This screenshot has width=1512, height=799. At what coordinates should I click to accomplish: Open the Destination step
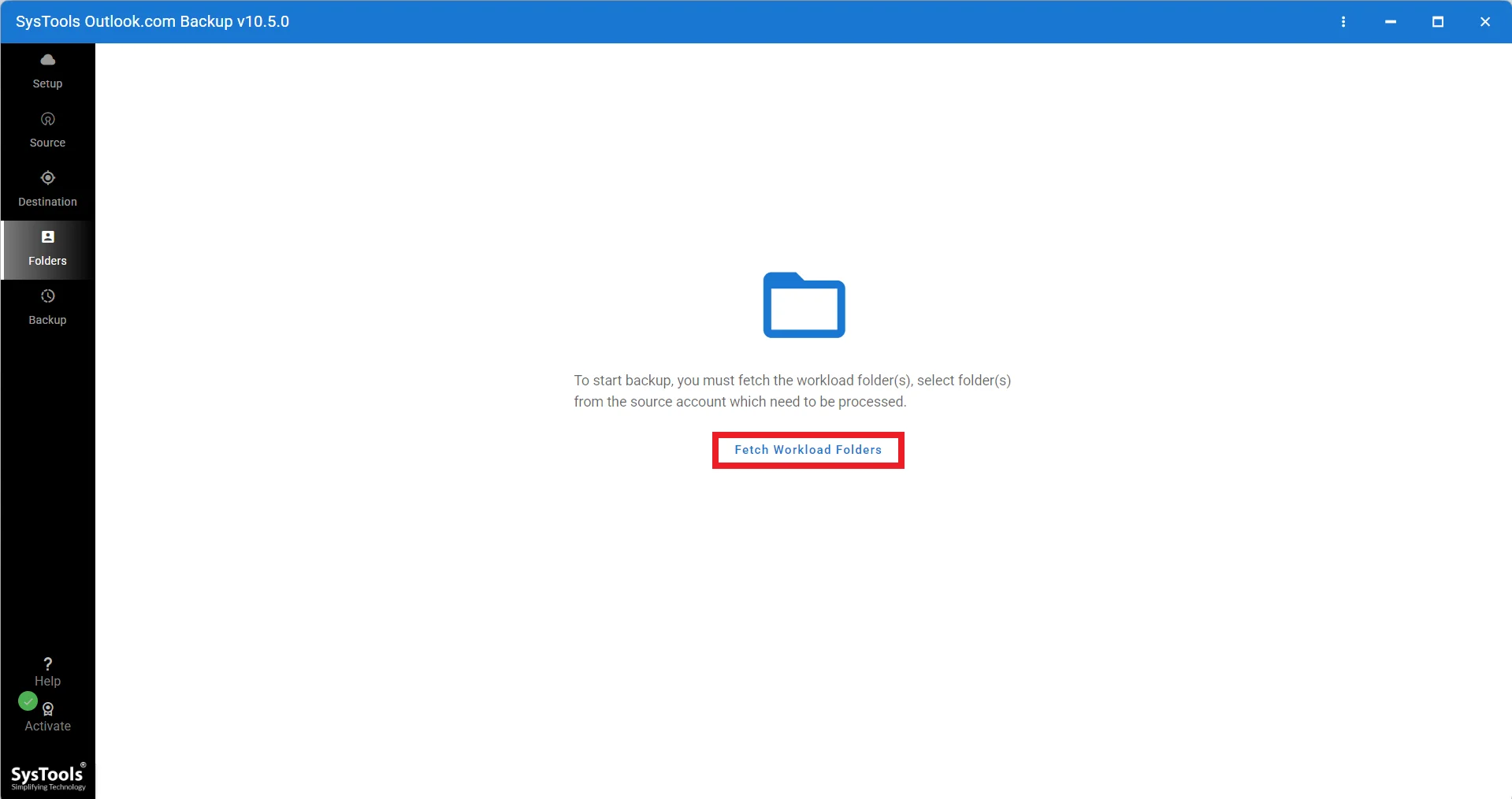(x=47, y=190)
